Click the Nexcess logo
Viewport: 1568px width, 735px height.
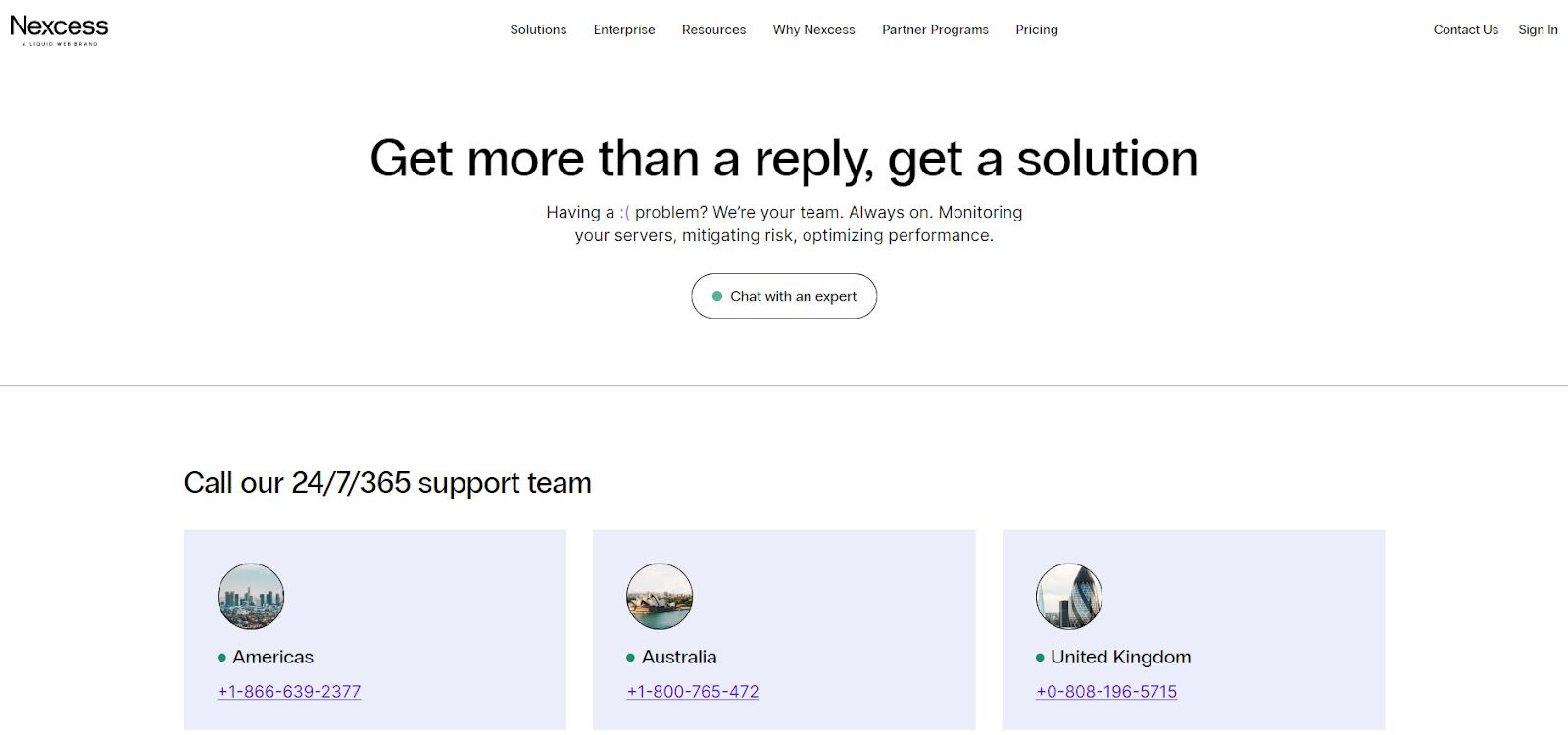tap(60, 27)
